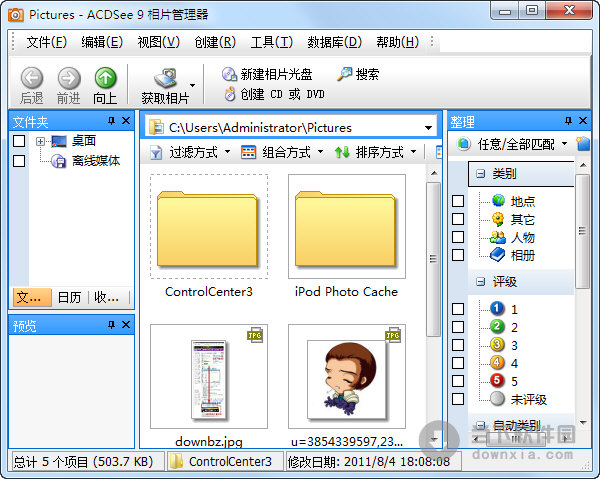Pin the 预览 panel
Screen dimensions: 600x479
point(111,325)
